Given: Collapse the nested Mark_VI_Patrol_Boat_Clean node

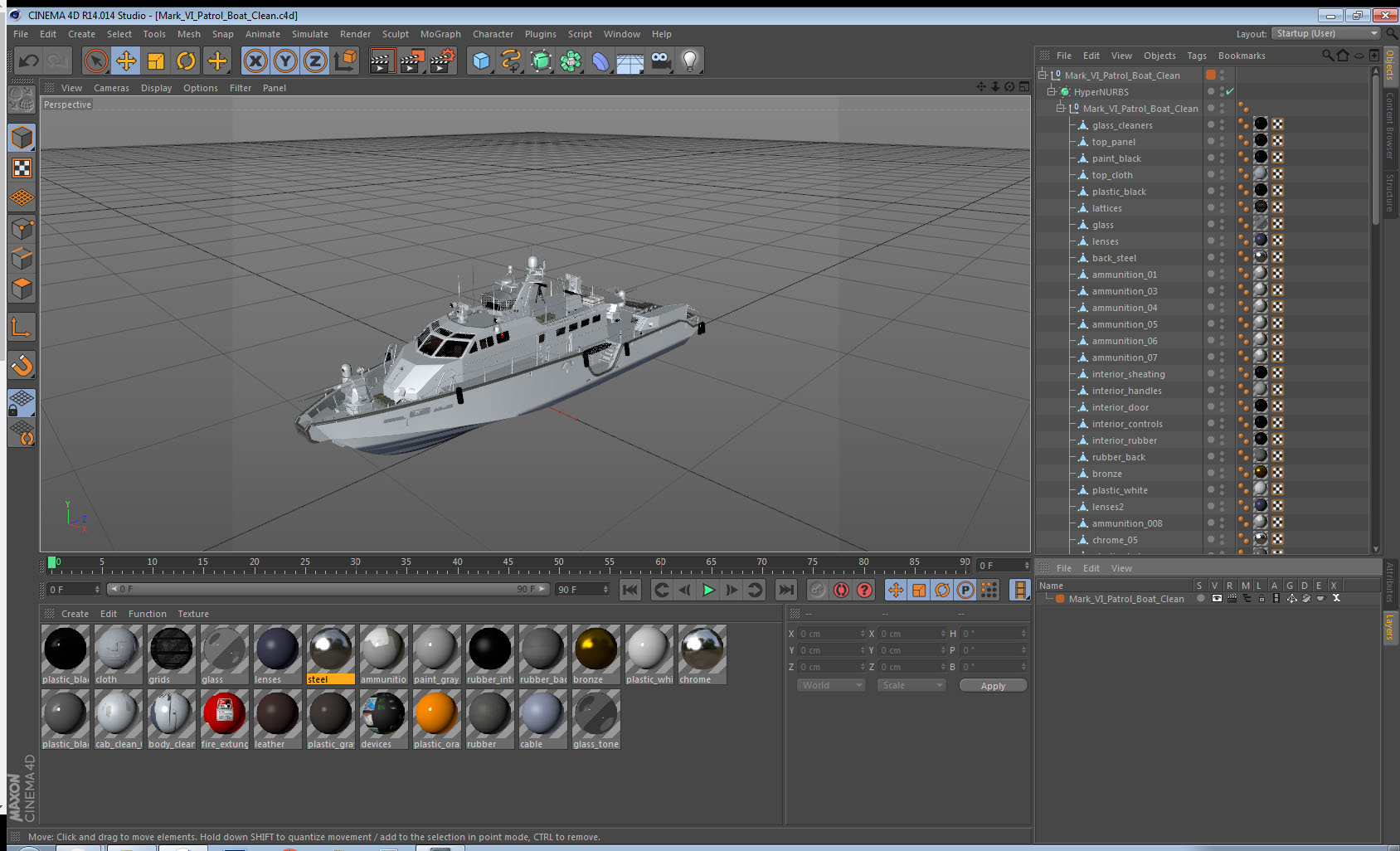Looking at the screenshot, I should [1061, 108].
